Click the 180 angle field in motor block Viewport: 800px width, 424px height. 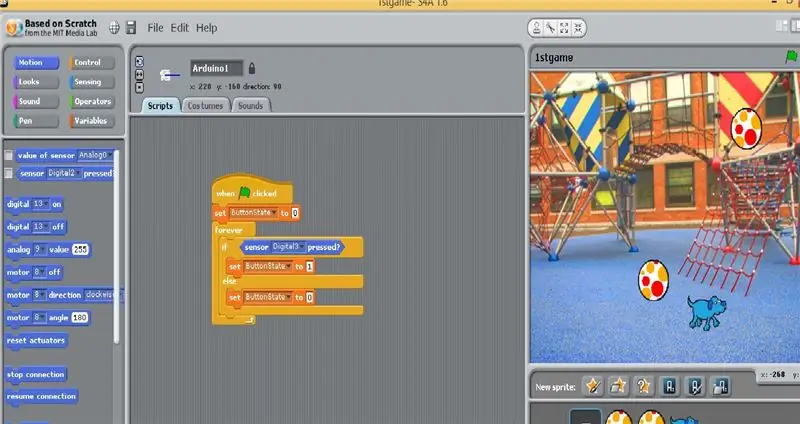point(80,317)
